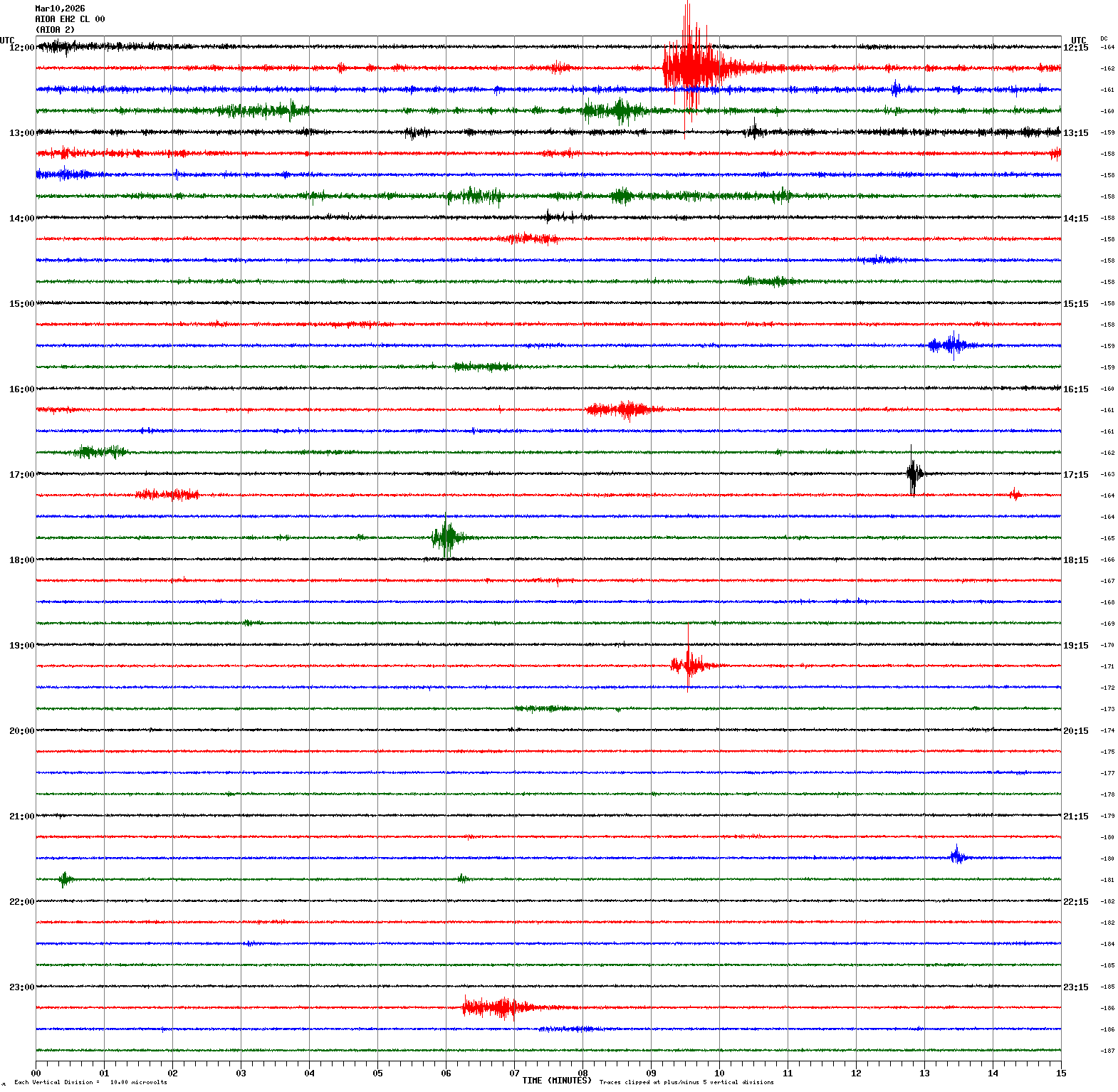1118x1092 pixels.
Task: Select the green burst near minute 6 above 18:00
Action: coord(446,537)
